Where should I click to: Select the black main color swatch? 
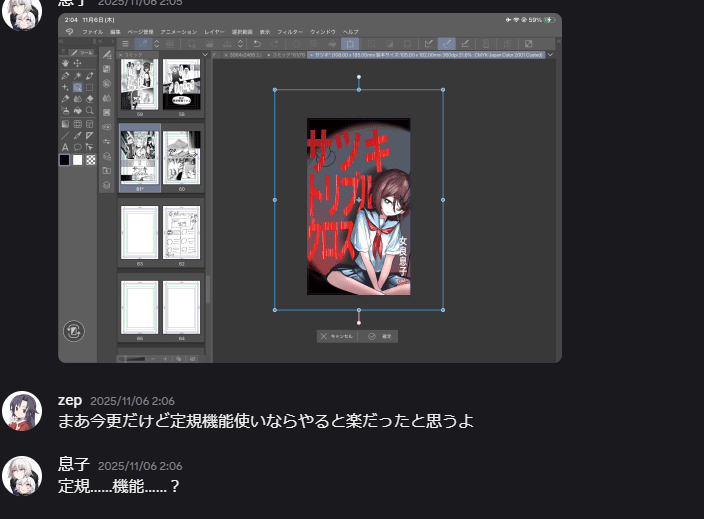click(65, 160)
